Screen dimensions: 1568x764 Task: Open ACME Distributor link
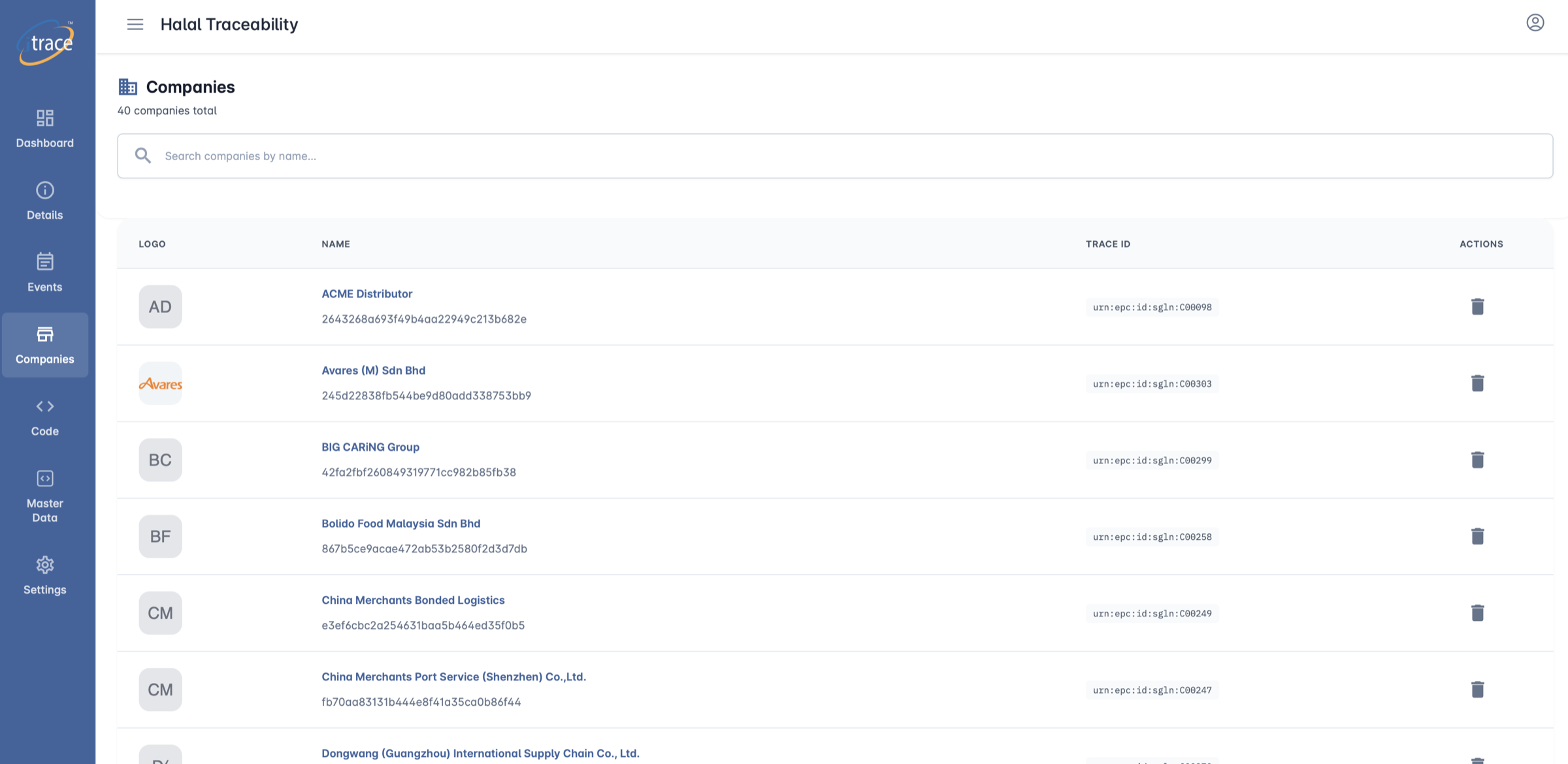pyautogui.click(x=367, y=294)
